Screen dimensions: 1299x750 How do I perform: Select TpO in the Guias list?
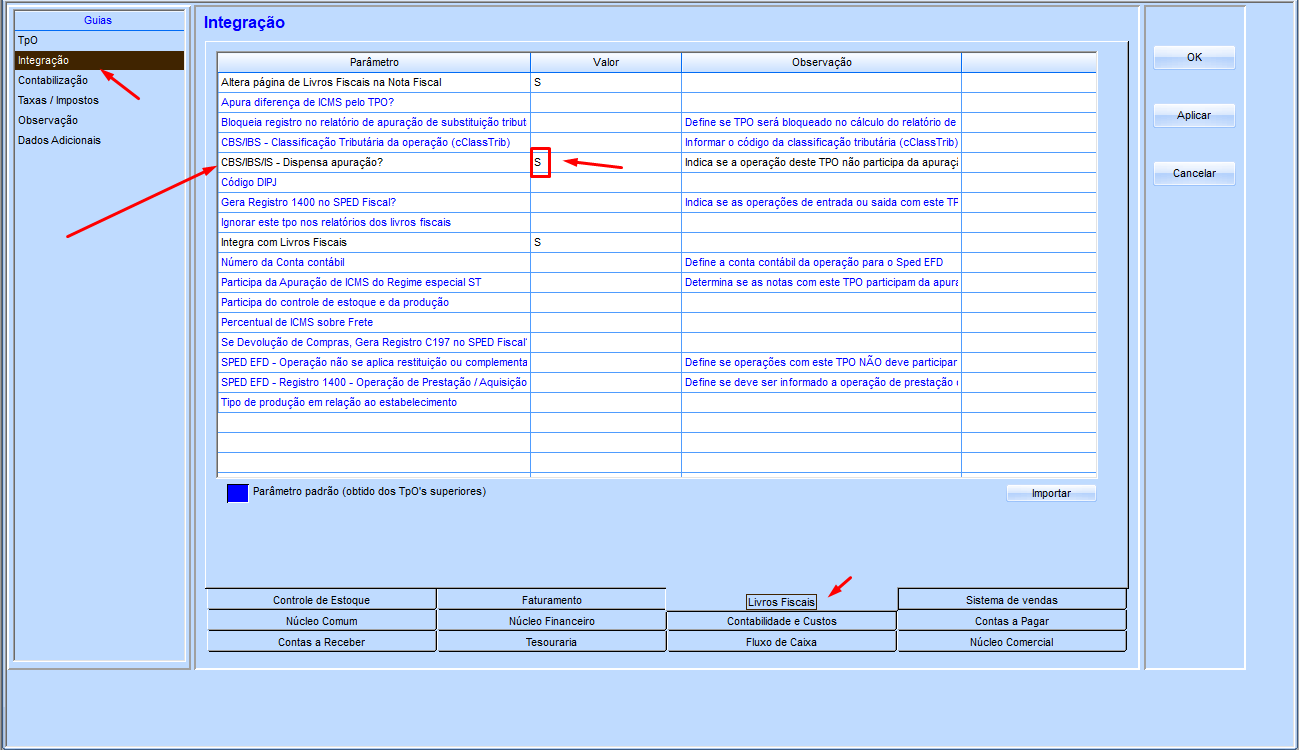point(28,41)
